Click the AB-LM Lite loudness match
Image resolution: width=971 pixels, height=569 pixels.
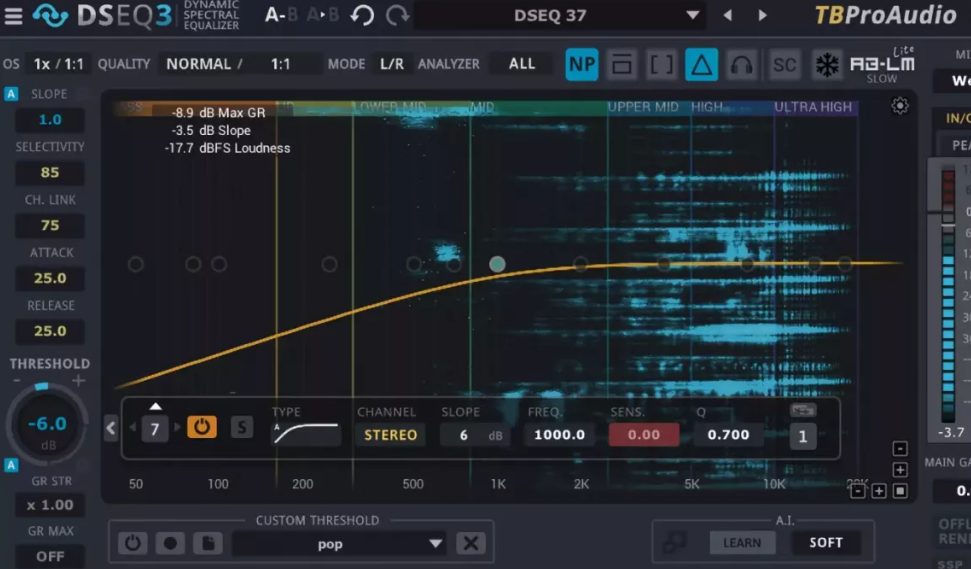tap(882, 64)
